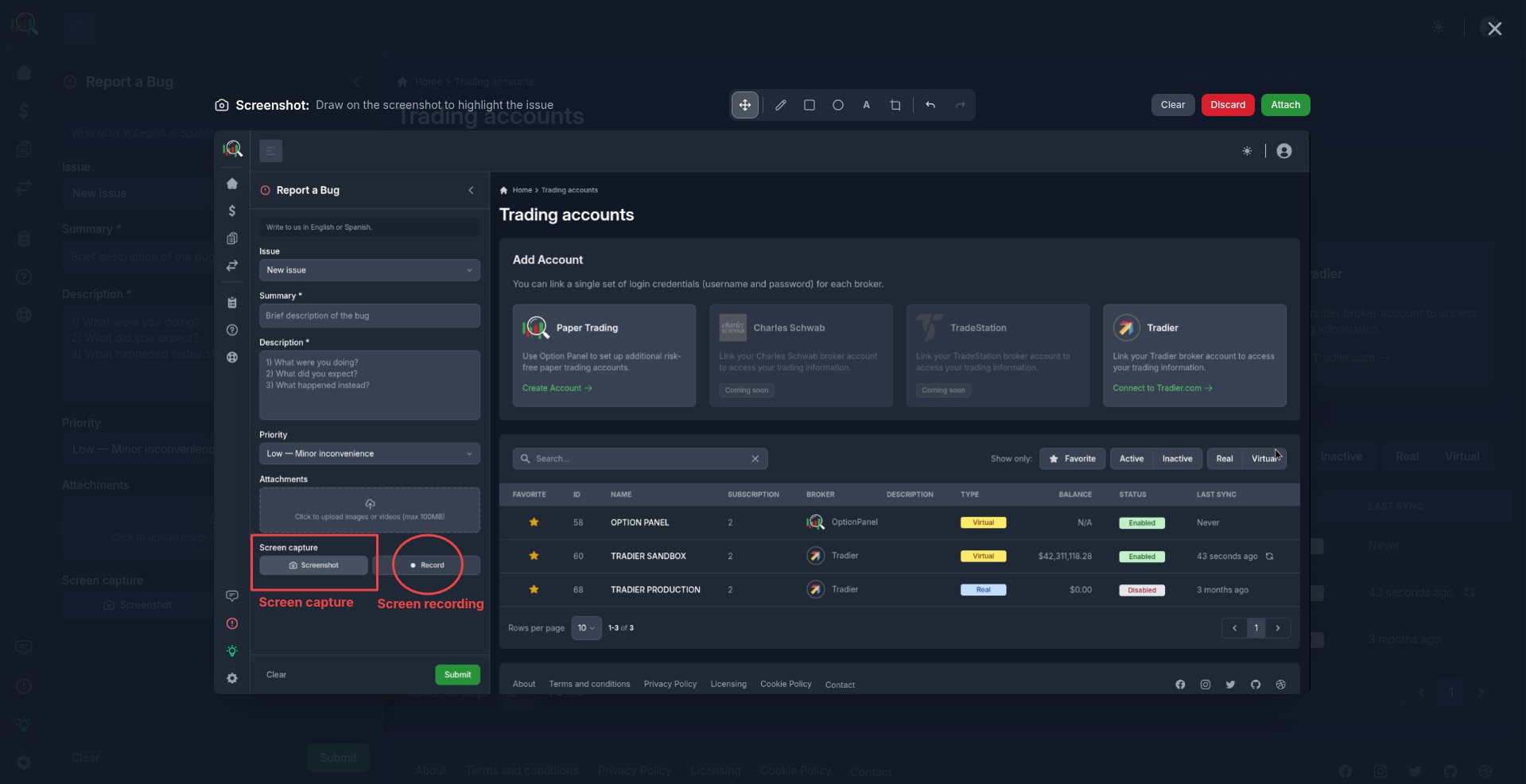Focus the 'Brief description of the bug' summary field in captured screenshot
The image size is (1526, 784).
370,316
